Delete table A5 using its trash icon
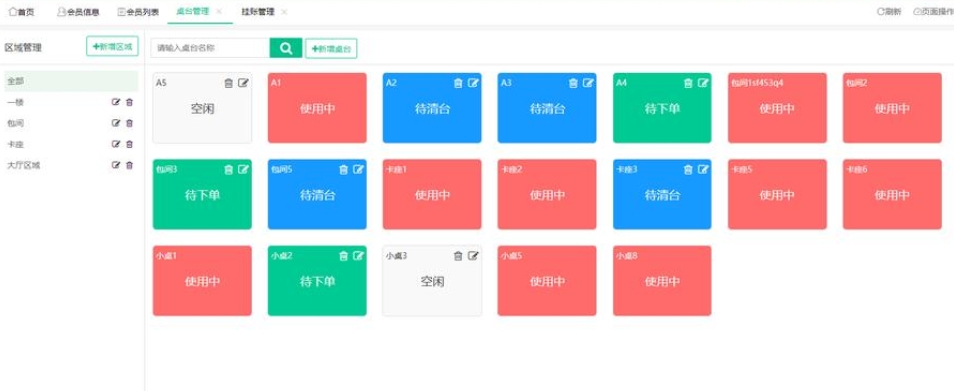This screenshot has width=954, height=391. (x=229, y=83)
